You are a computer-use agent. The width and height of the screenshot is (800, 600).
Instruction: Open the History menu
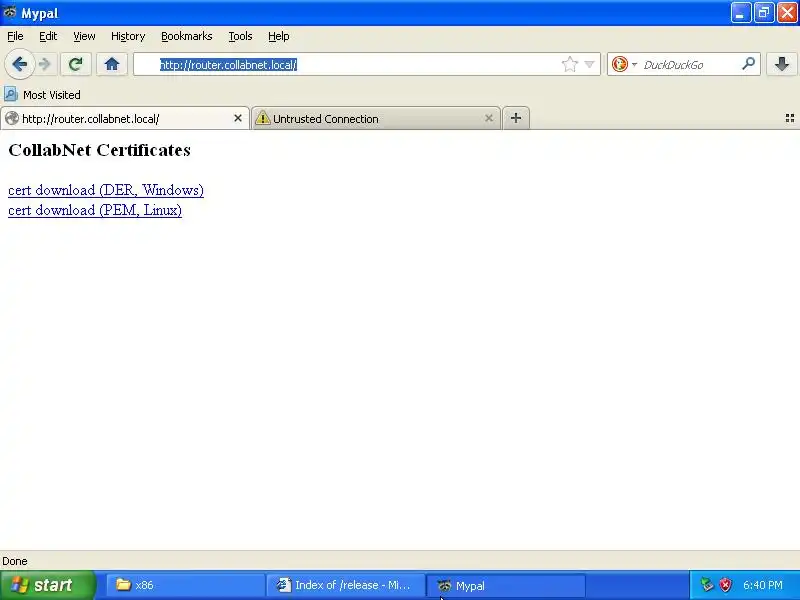coord(128,36)
